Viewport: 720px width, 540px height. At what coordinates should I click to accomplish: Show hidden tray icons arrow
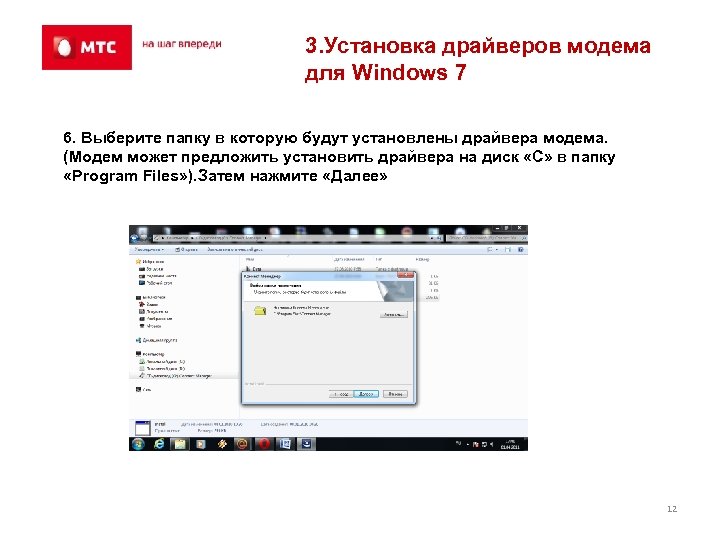tap(467, 444)
